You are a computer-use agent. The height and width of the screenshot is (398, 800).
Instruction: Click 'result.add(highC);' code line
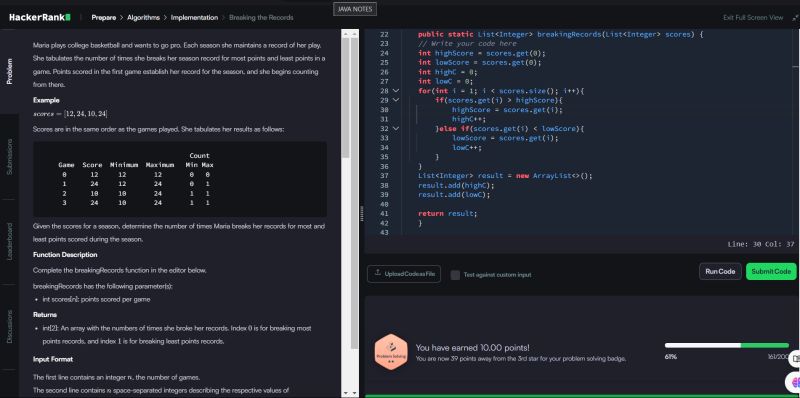pyautogui.click(x=456, y=185)
